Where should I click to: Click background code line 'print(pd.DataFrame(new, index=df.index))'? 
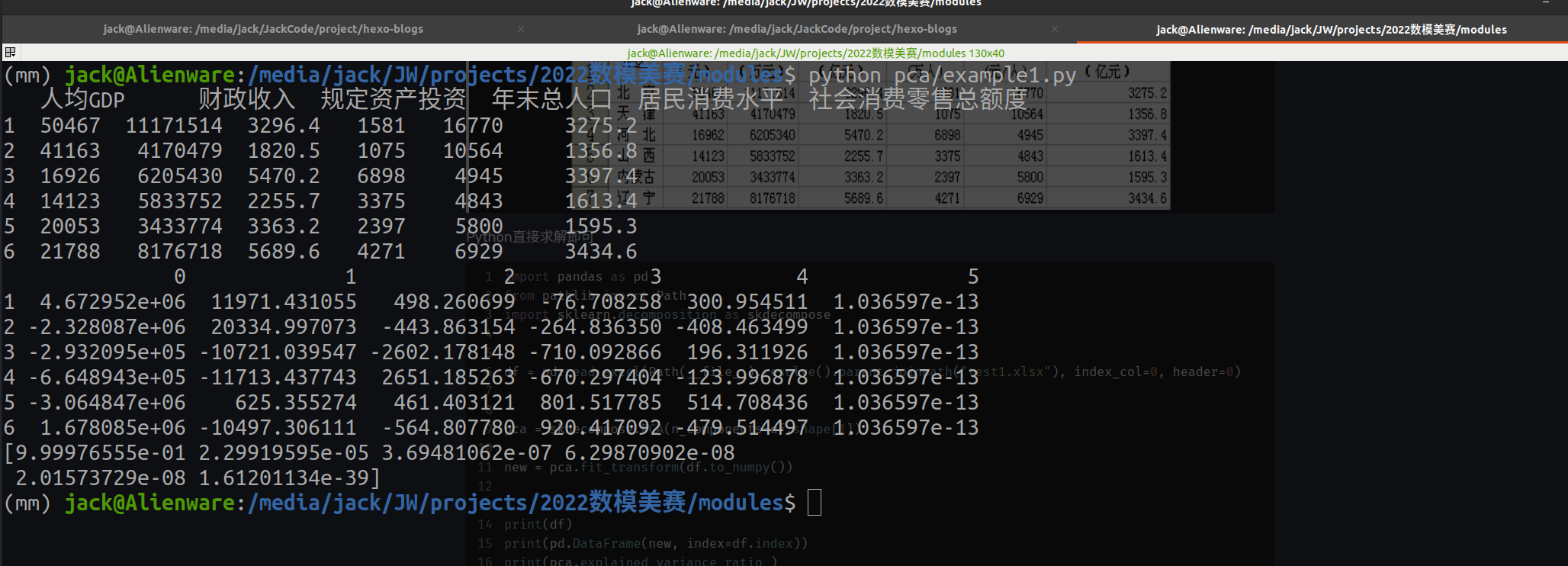click(656, 543)
